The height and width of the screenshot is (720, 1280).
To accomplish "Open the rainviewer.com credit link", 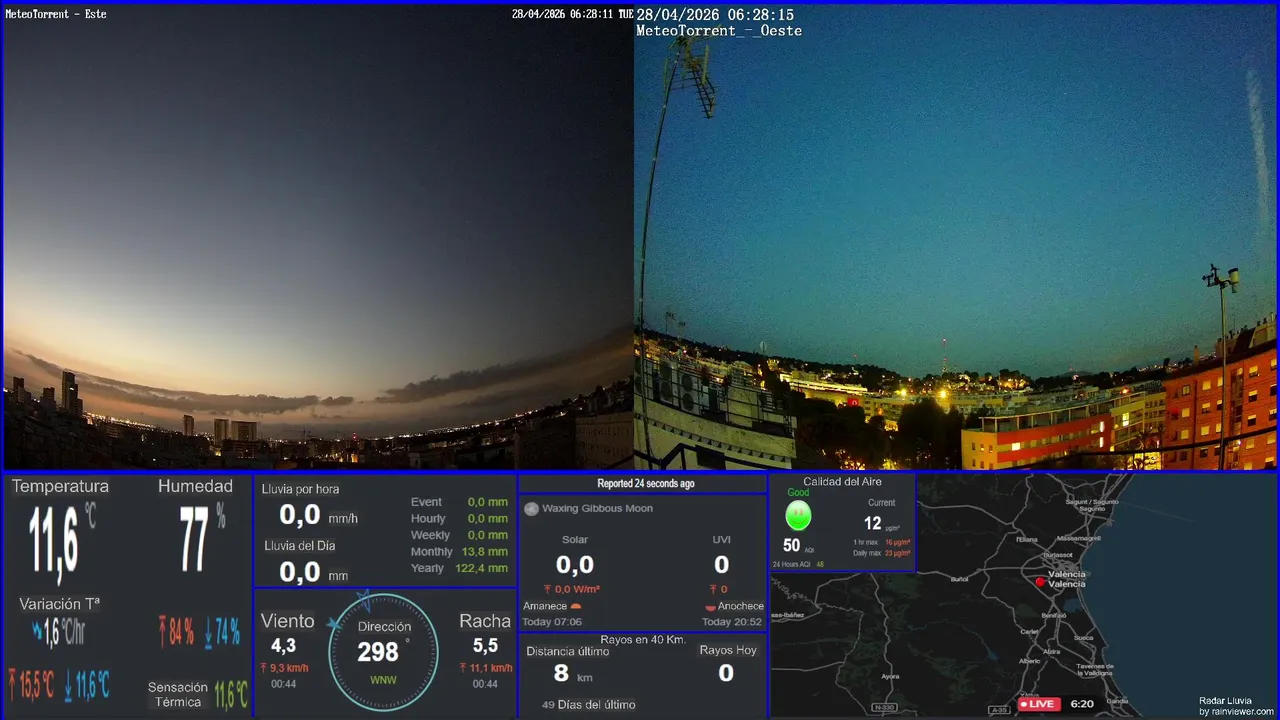I will click(x=1236, y=712).
